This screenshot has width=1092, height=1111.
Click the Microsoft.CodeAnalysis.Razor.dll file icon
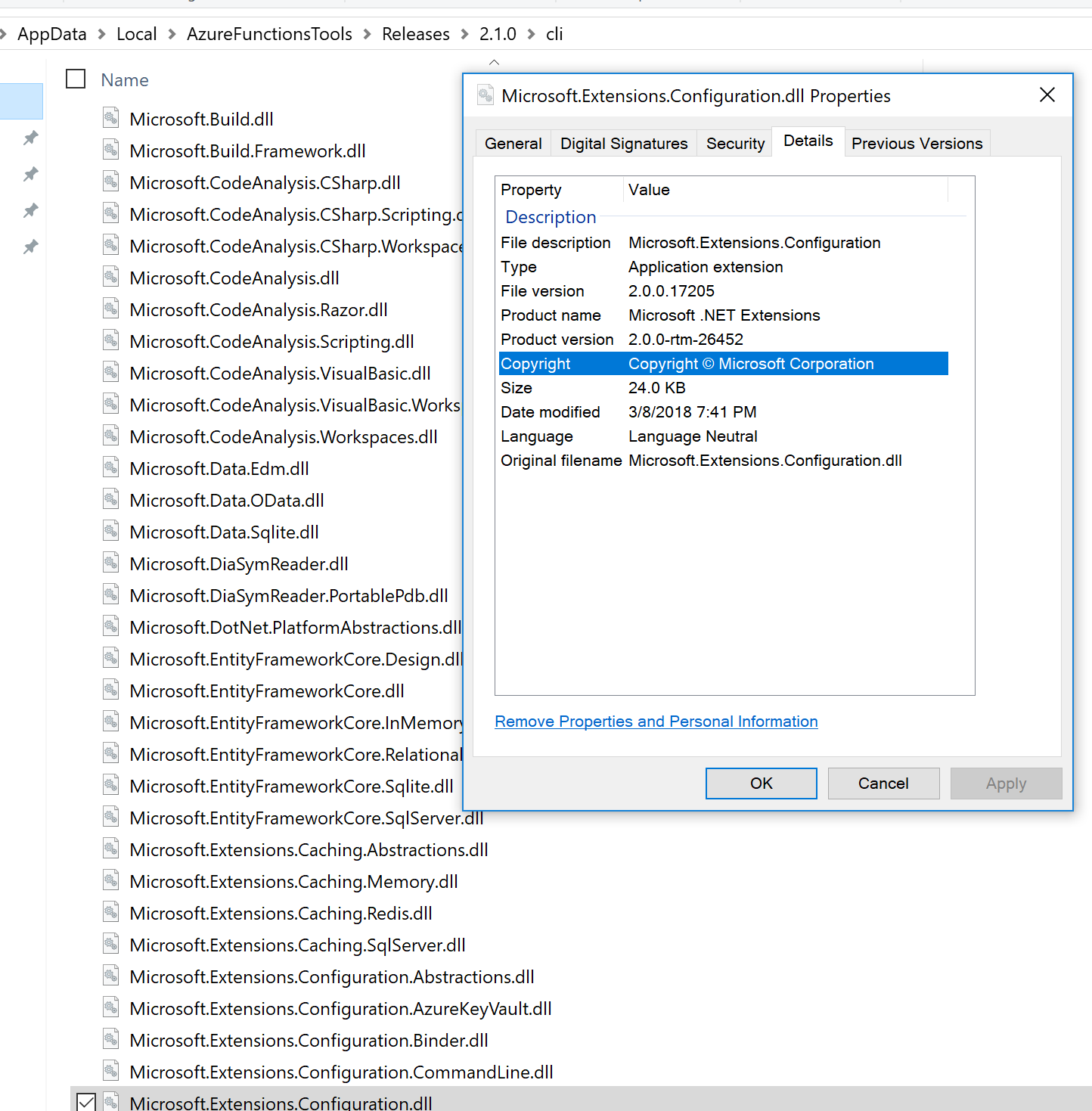tap(111, 309)
